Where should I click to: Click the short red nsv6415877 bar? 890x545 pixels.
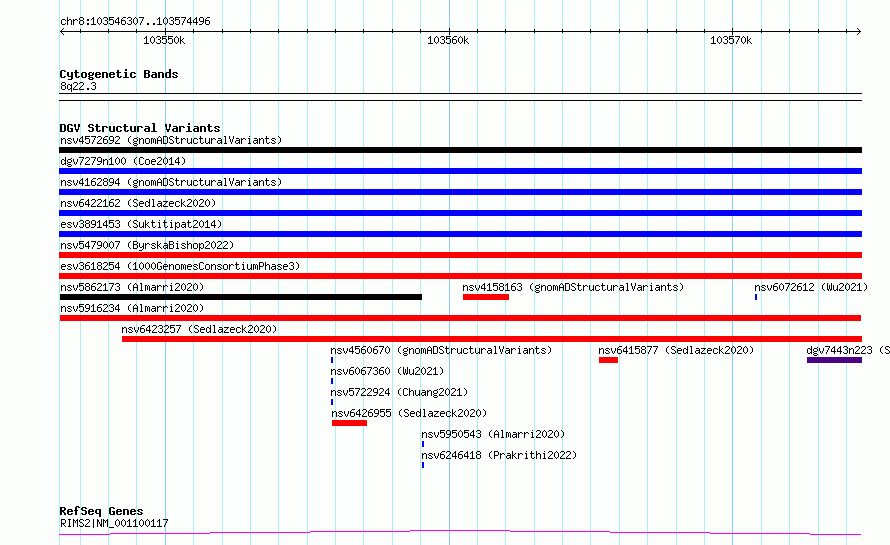click(608, 360)
